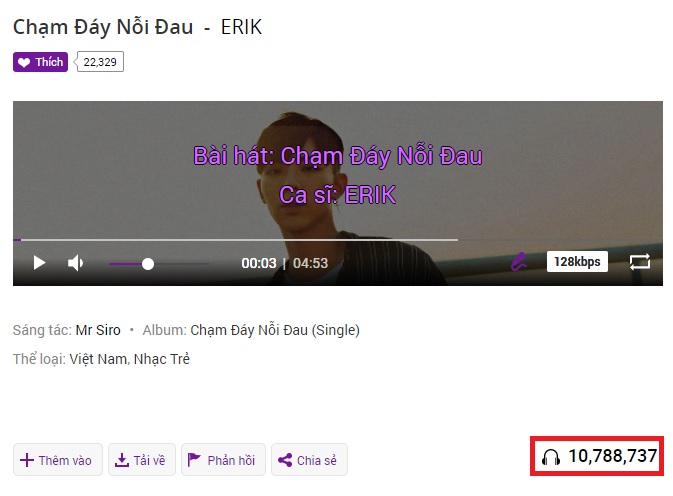This screenshot has width=673, height=496.
Task: Like the song with Thích button
Action: click(x=40, y=62)
